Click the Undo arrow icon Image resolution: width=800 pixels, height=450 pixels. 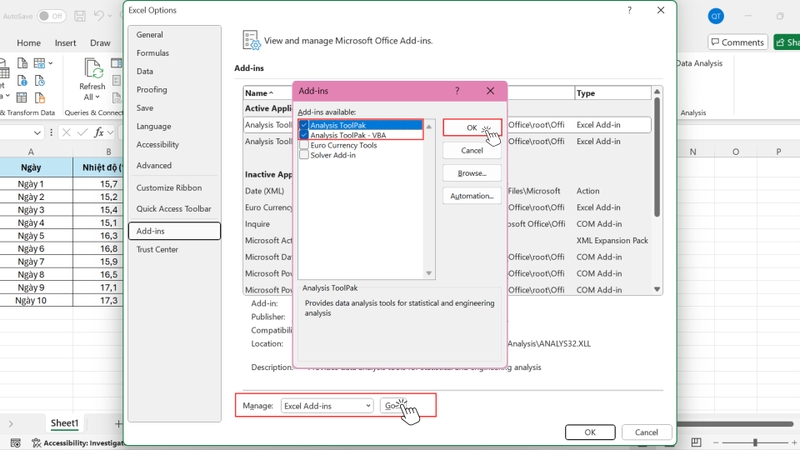99,16
